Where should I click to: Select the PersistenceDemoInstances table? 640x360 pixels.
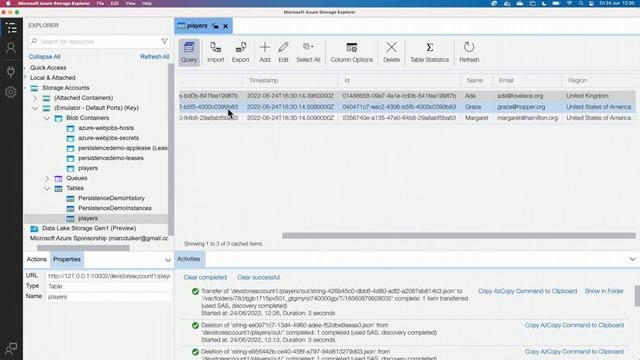pyautogui.click(x=115, y=208)
